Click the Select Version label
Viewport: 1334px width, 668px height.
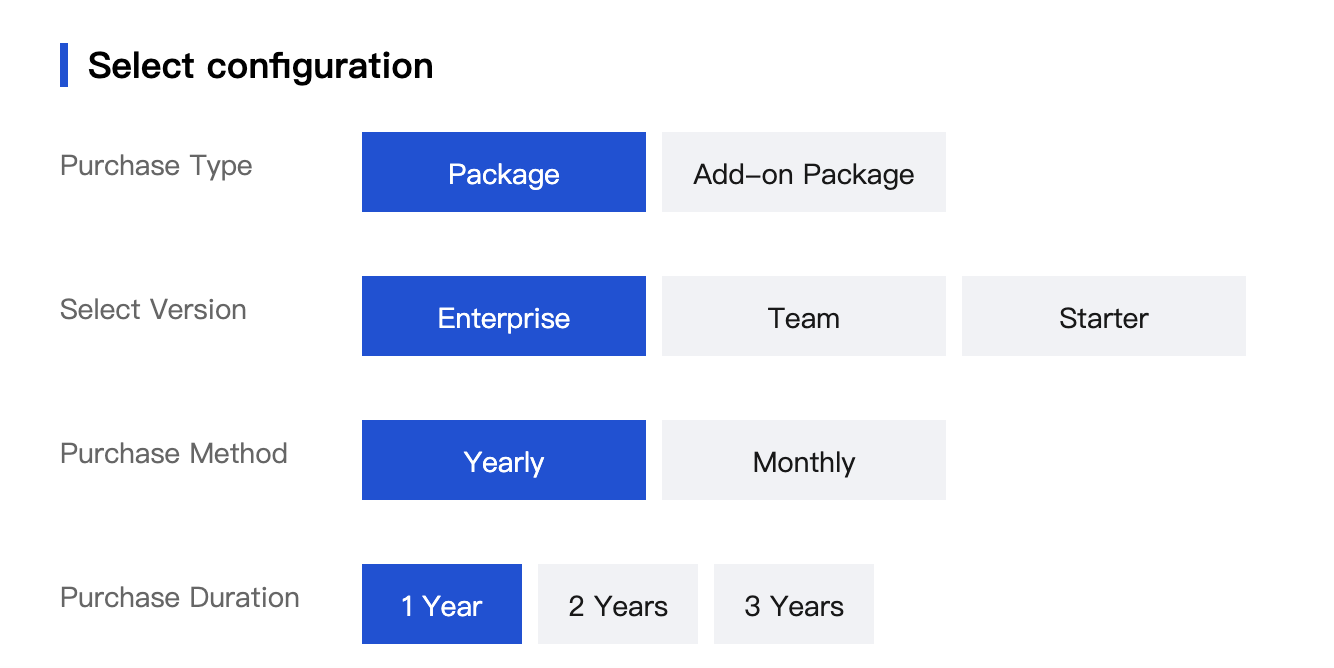(153, 309)
